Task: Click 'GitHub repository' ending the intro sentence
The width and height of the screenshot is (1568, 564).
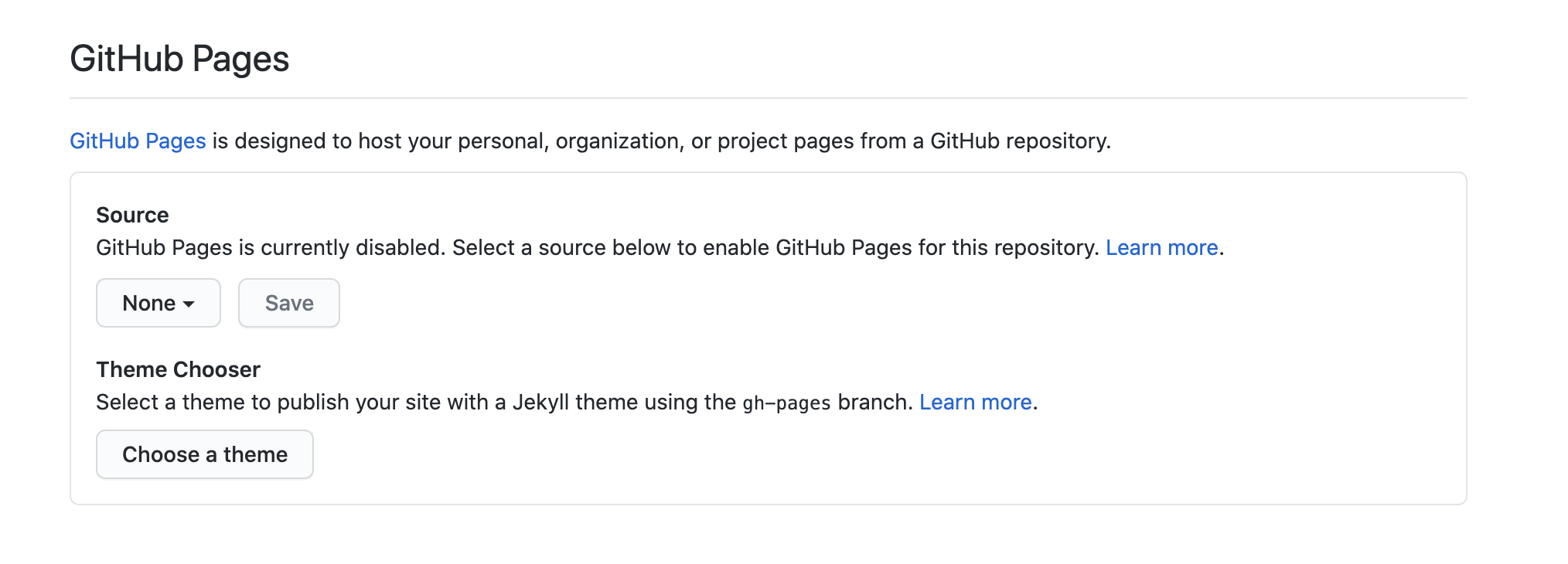Action: coord(1021,141)
